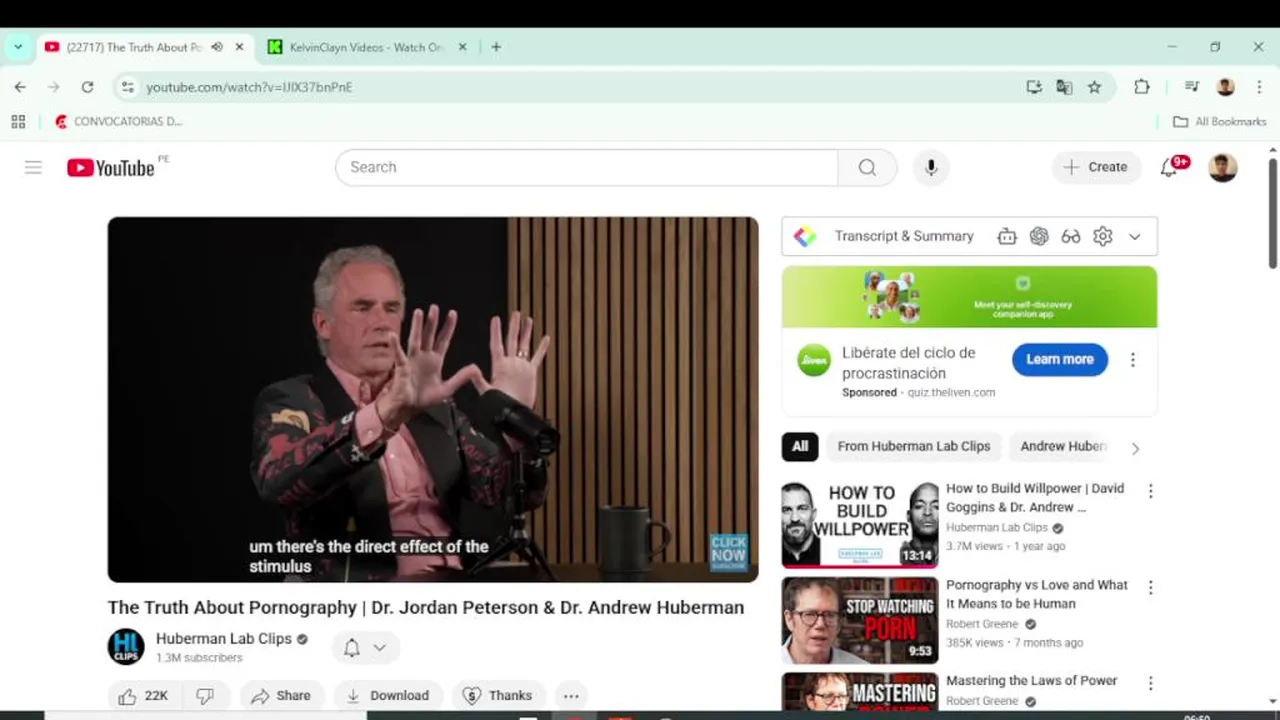
Task: Go to the YouTube home logo
Action: (111, 167)
